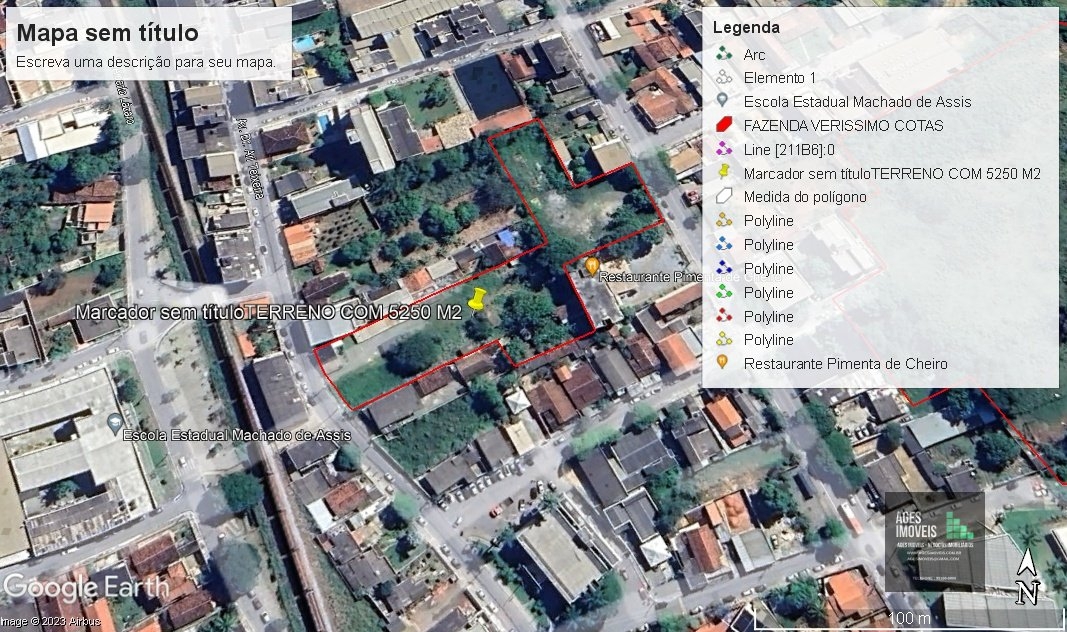Click the Escola Estadual Machado de Assis map pin

point(114,420)
